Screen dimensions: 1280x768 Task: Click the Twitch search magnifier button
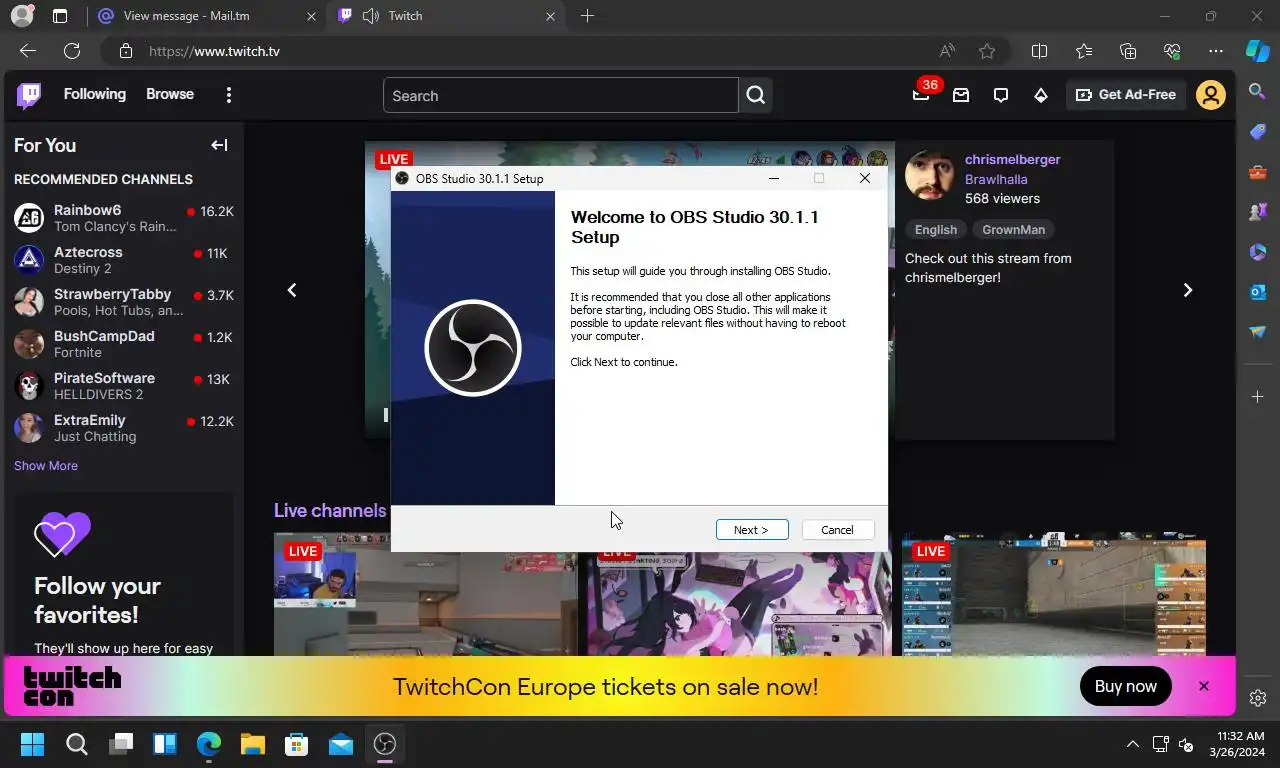[x=756, y=95]
